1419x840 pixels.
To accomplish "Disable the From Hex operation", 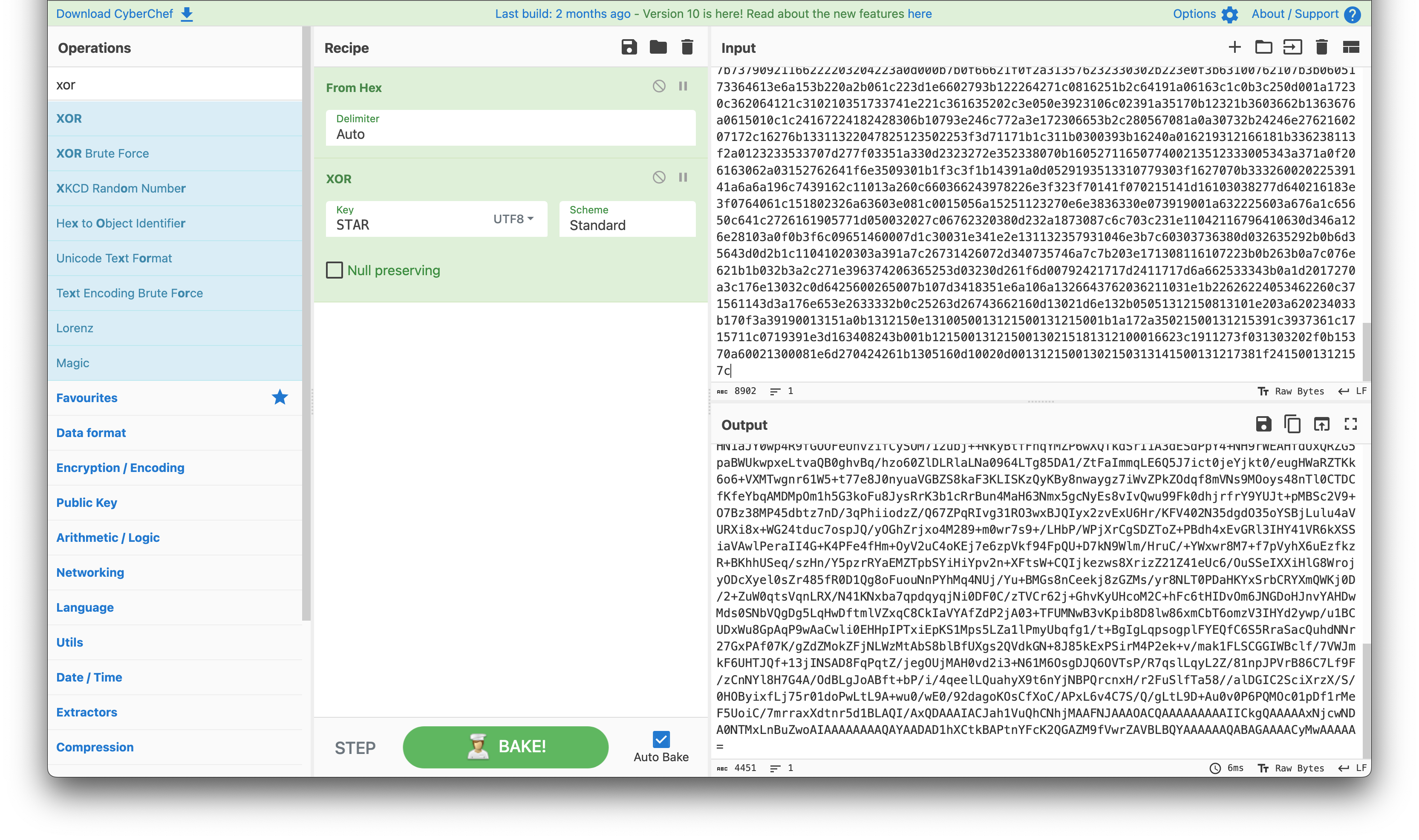I will (658, 86).
